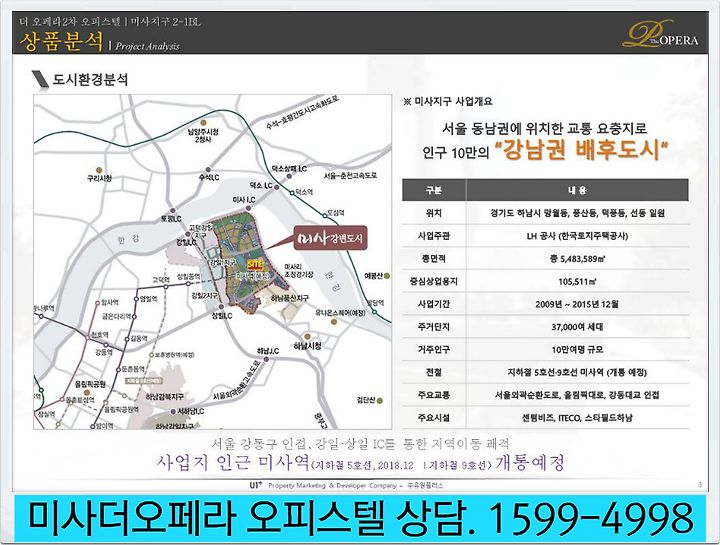This screenshot has height=545, width=720.
Task: Click the 수석I.C map label
Action: tap(209, 177)
